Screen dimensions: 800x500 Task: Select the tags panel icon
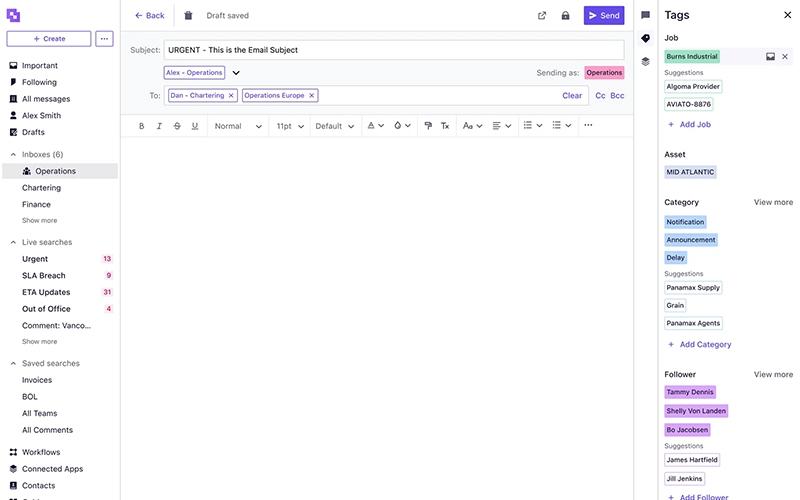645,38
